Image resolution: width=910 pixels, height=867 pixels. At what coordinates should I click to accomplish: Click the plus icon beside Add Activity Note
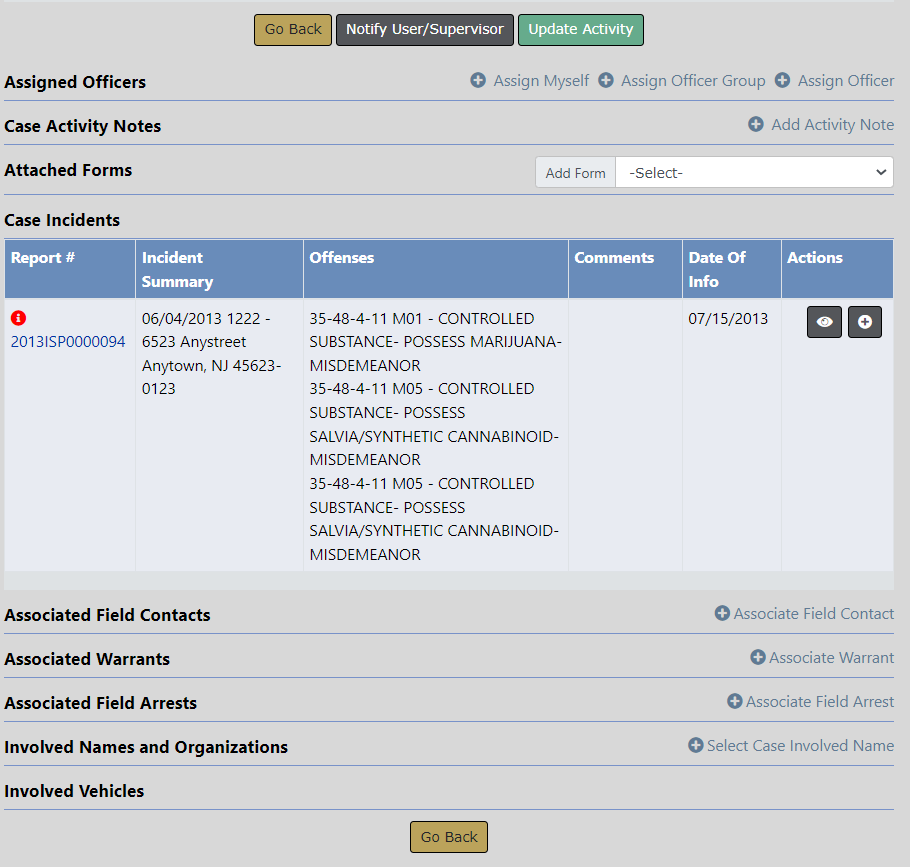[756, 124]
